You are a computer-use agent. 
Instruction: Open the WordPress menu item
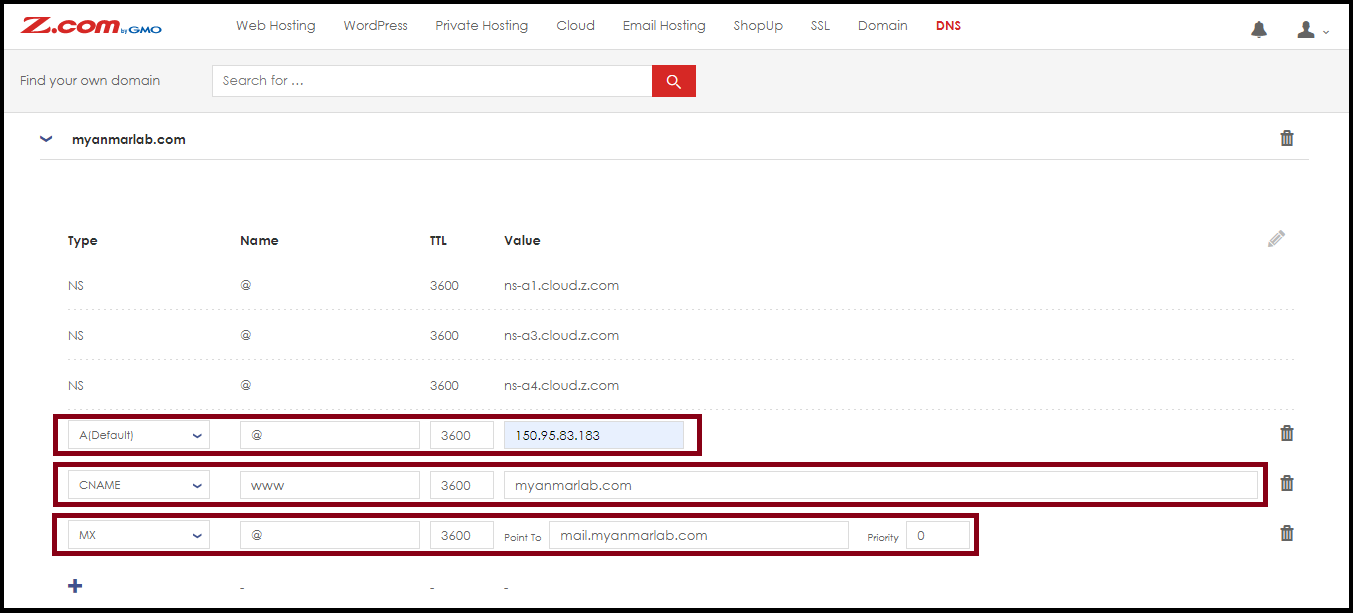(376, 26)
